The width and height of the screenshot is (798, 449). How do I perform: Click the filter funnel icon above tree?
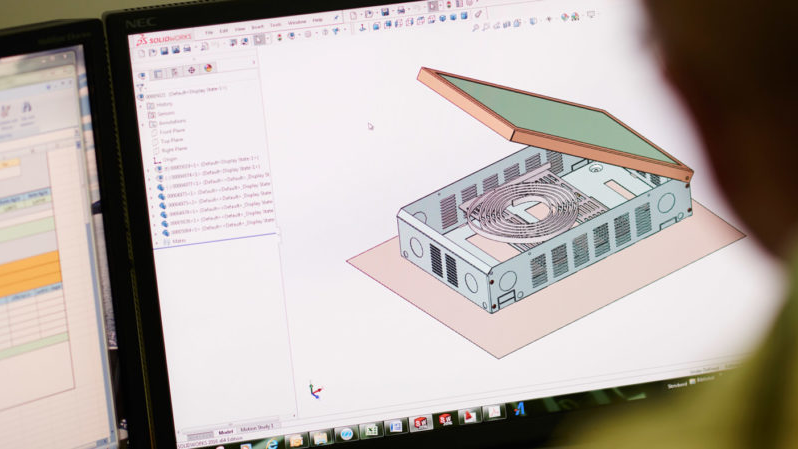tap(140, 88)
